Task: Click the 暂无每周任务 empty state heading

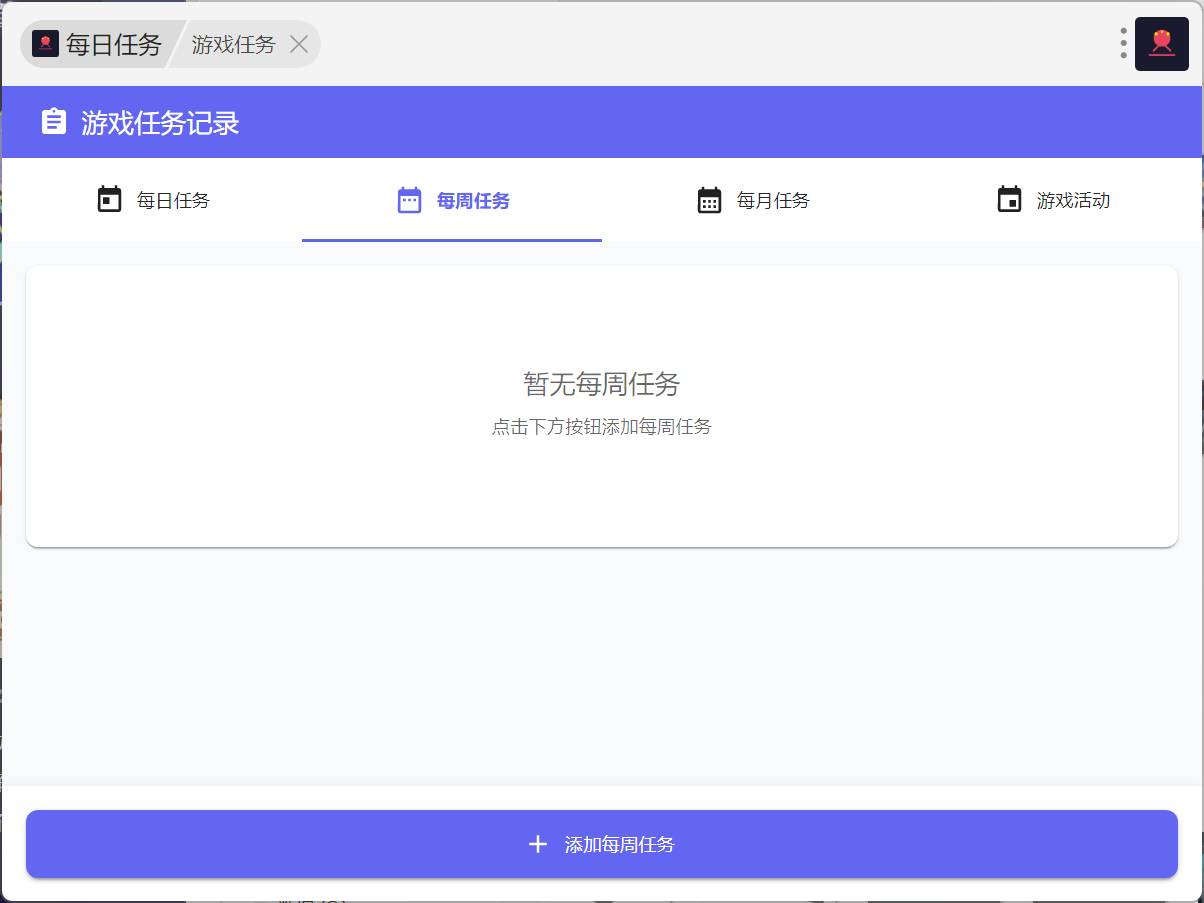Action: [x=601, y=384]
